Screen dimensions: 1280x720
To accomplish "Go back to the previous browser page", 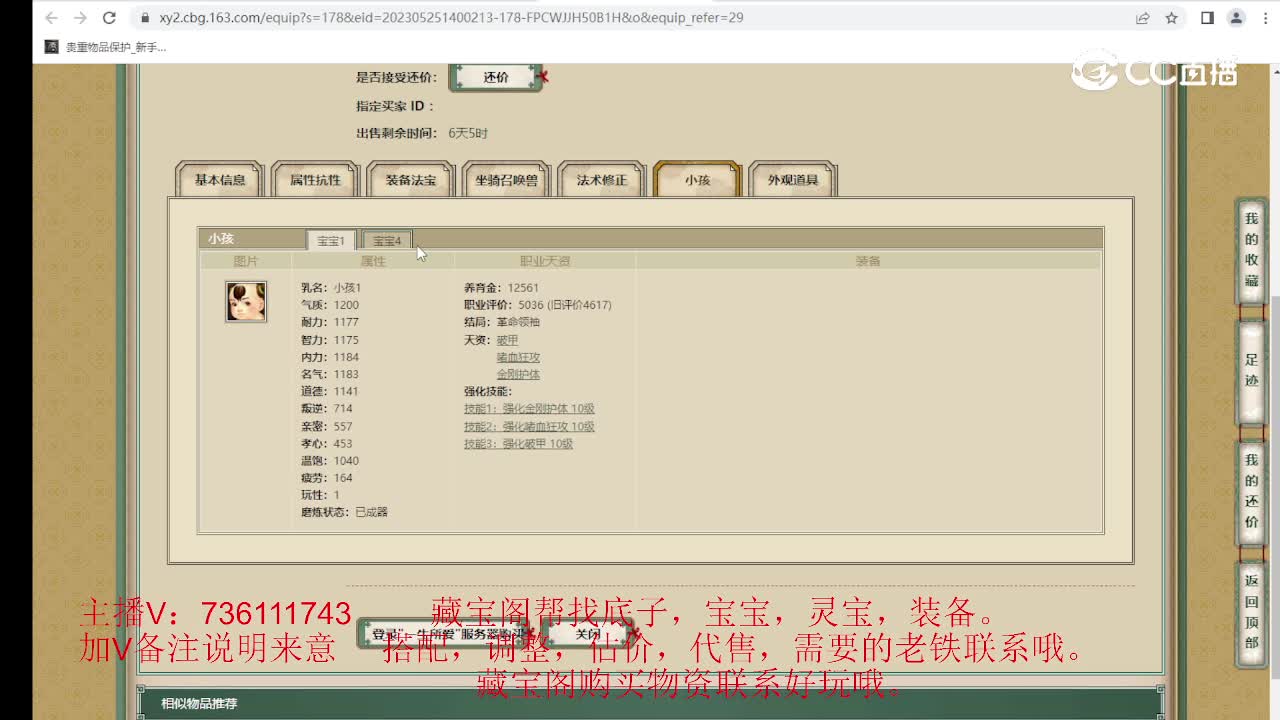I will click(52, 18).
